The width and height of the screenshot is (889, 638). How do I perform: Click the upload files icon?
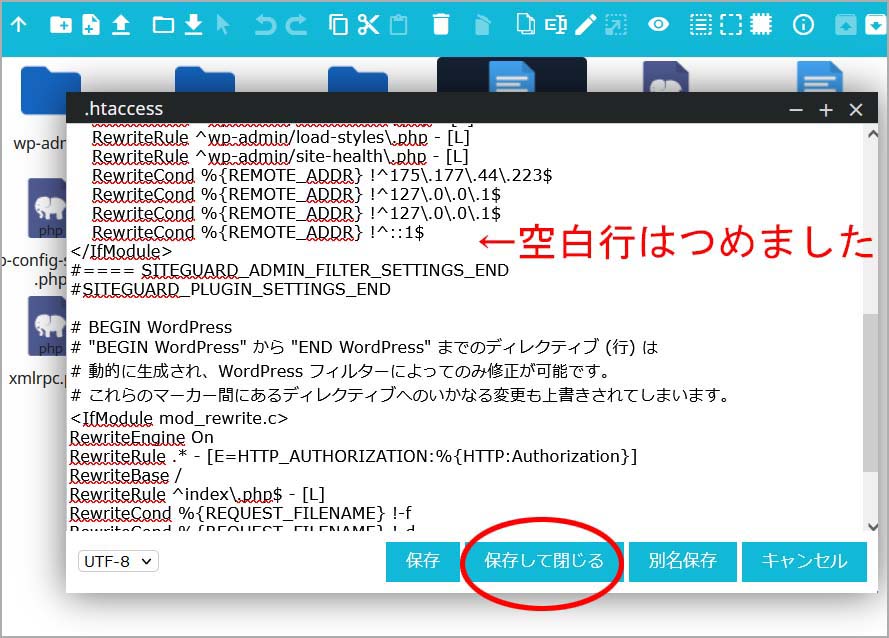(x=121, y=24)
